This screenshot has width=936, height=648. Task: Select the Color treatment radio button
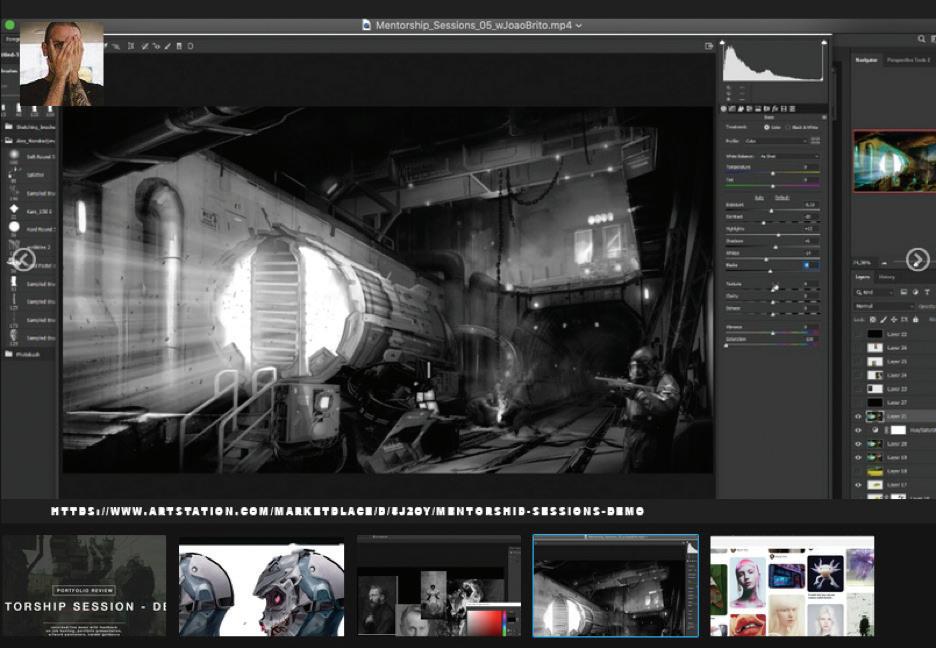click(x=766, y=127)
